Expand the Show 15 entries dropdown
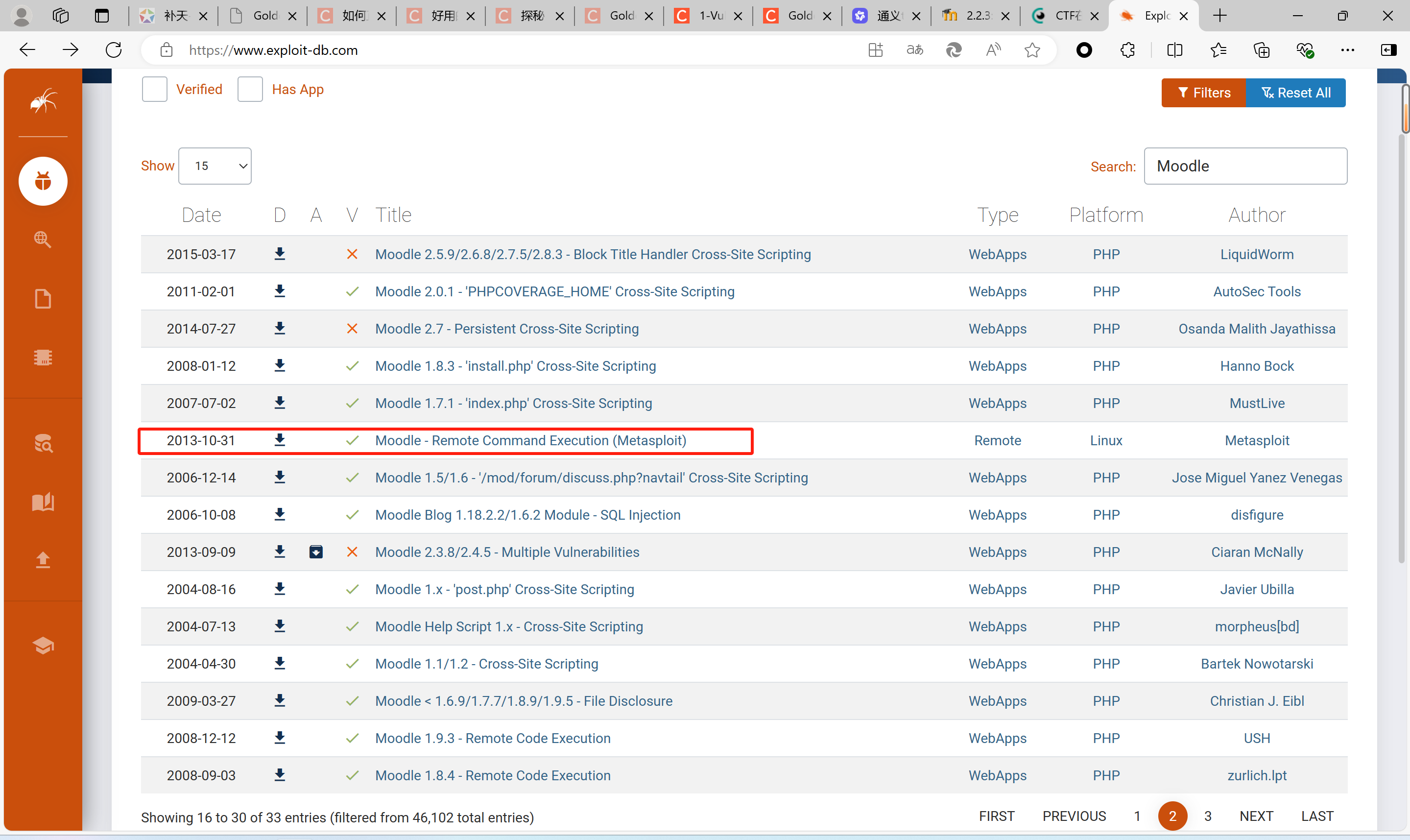Image resolution: width=1410 pixels, height=840 pixels. click(x=215, y=166)
